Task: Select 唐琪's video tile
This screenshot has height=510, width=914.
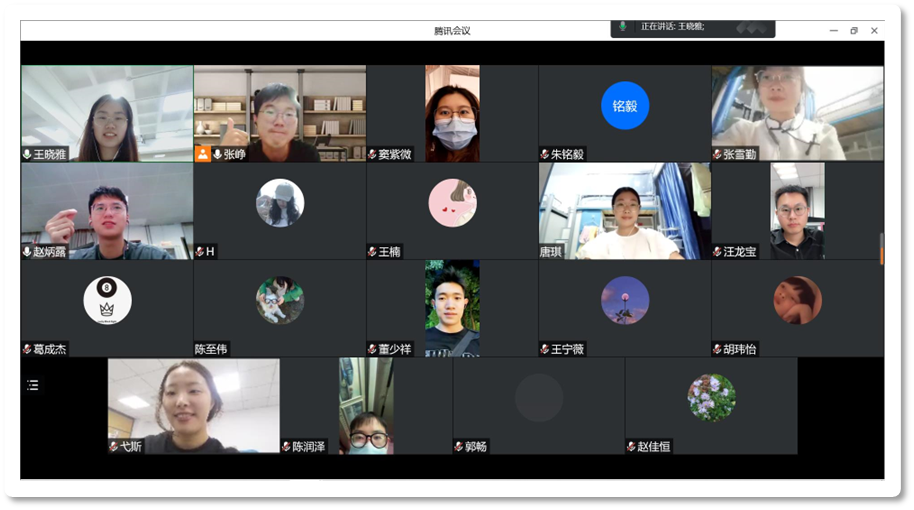Action: pos(624,211)
